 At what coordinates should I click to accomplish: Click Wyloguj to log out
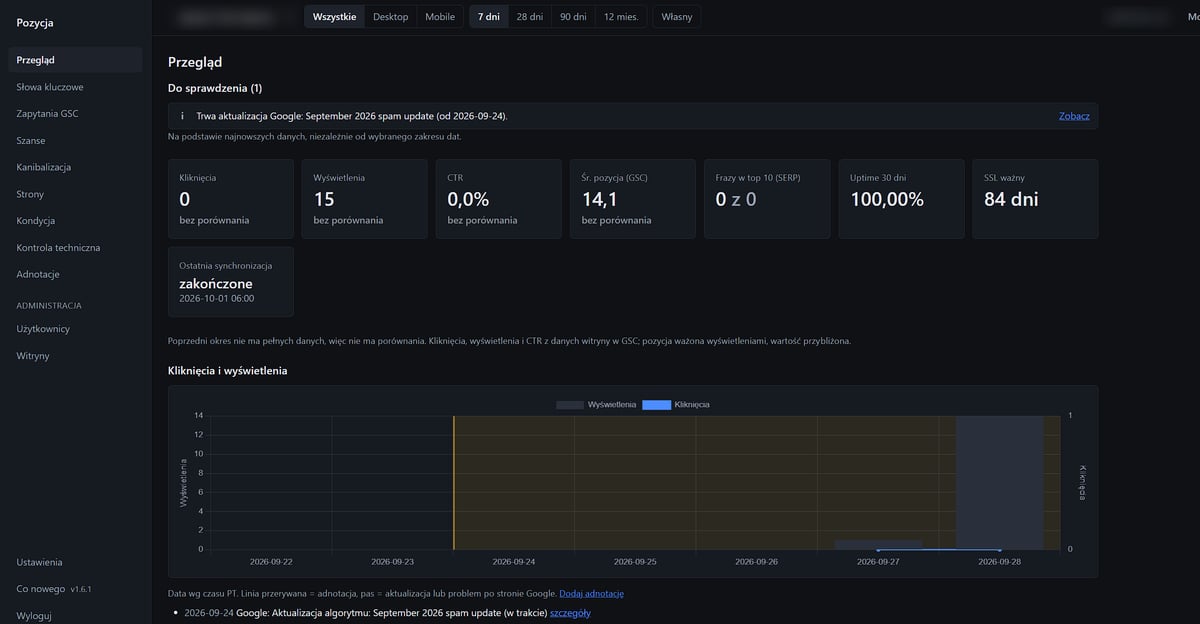[x=76, y=616]
